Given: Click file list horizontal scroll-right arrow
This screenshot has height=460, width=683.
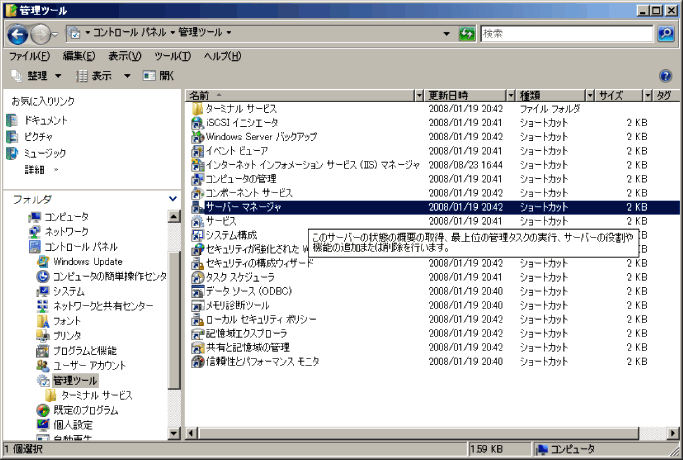Looking at the screenshot, I should (673, 433).
